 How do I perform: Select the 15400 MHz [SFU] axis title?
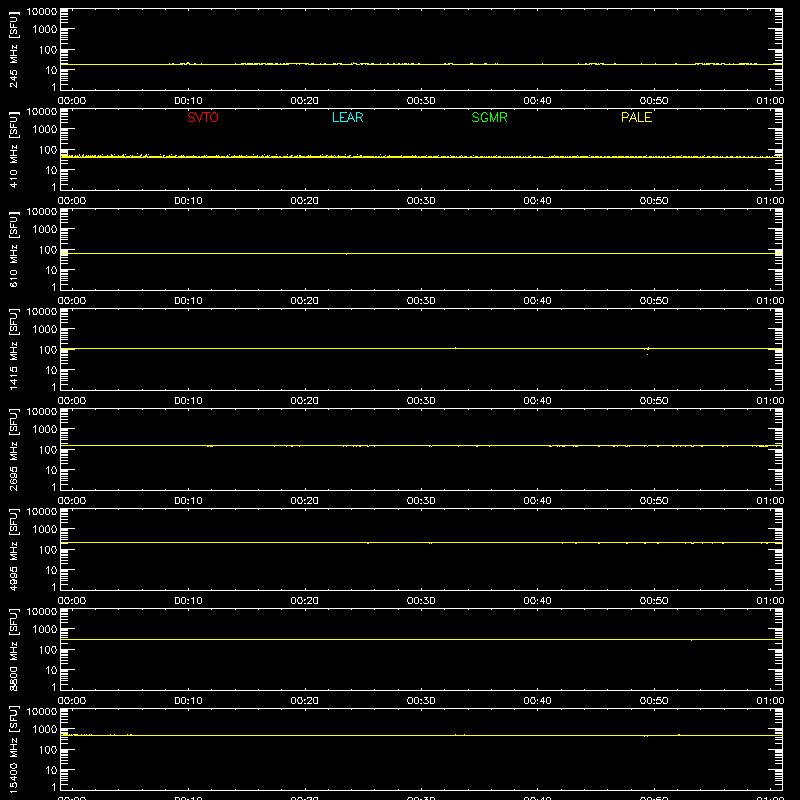13,749
